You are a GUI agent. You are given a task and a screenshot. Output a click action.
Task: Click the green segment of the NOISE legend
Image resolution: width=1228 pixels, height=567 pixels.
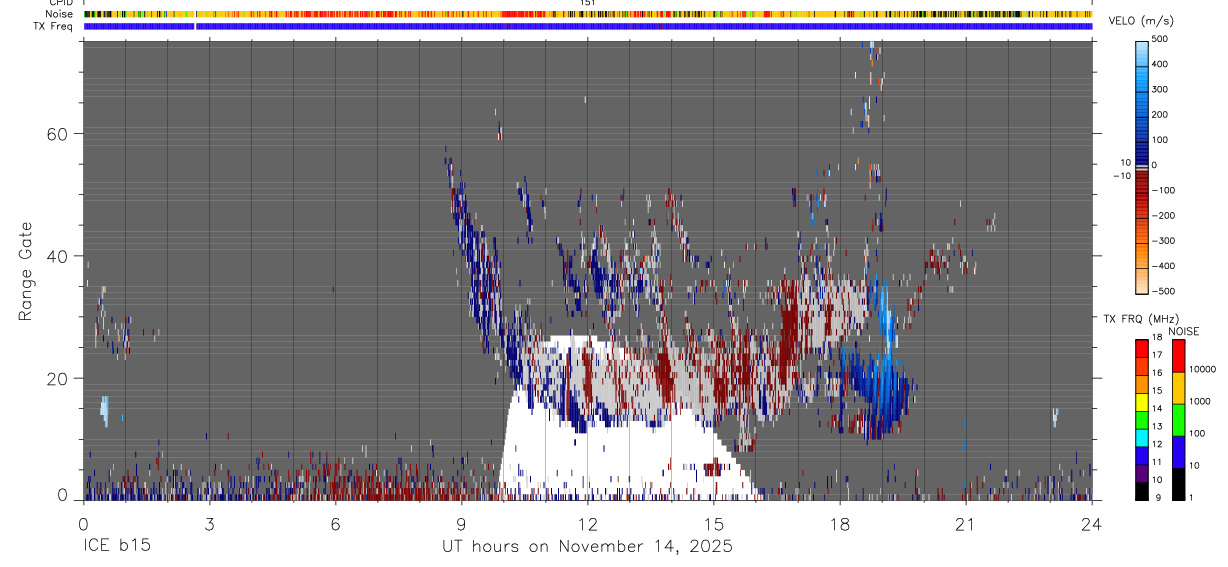pyautogui.click(x=1177, y=420)
